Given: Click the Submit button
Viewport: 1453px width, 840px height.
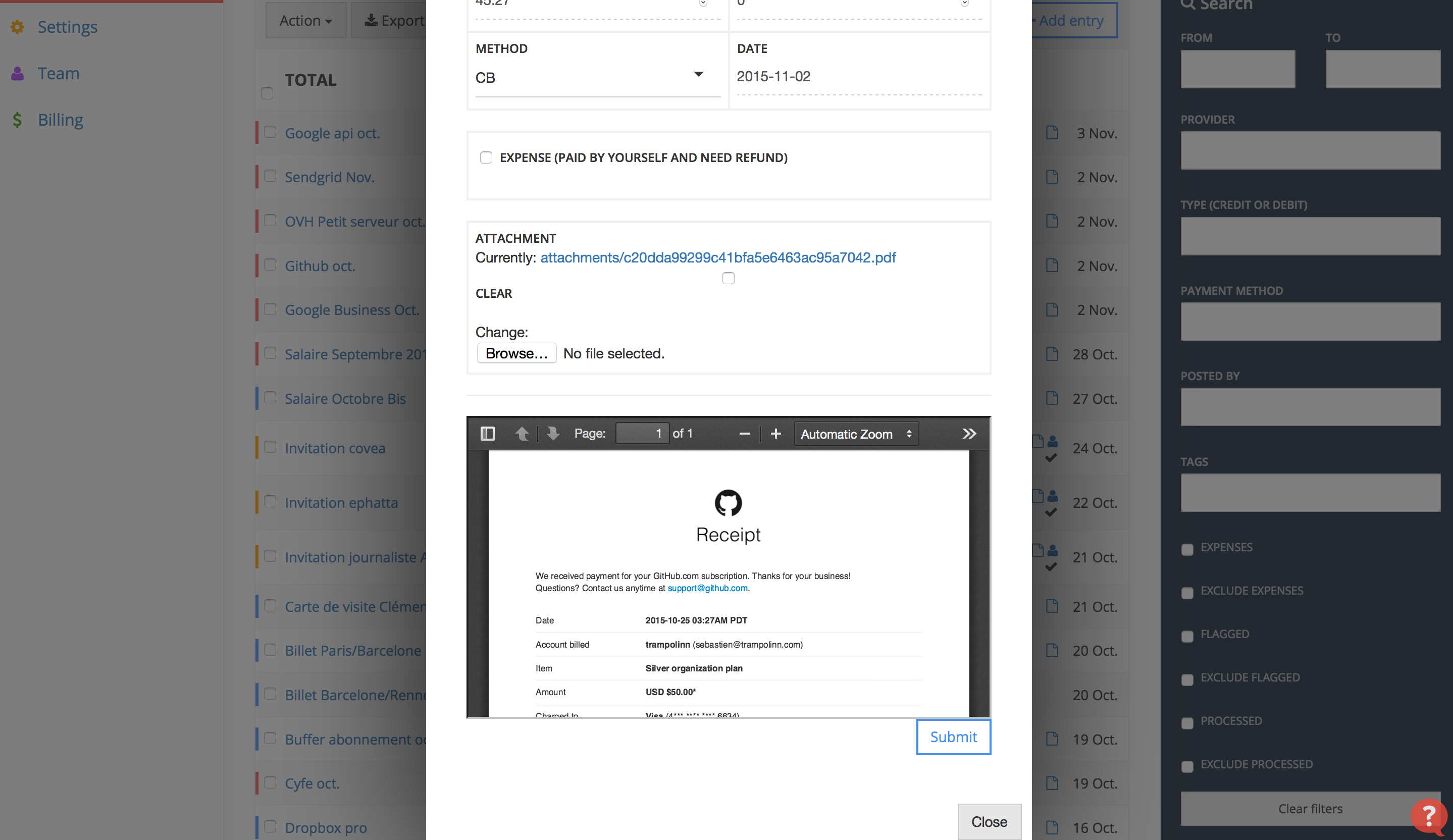Looking at the screenshot, I should [953, 736].
